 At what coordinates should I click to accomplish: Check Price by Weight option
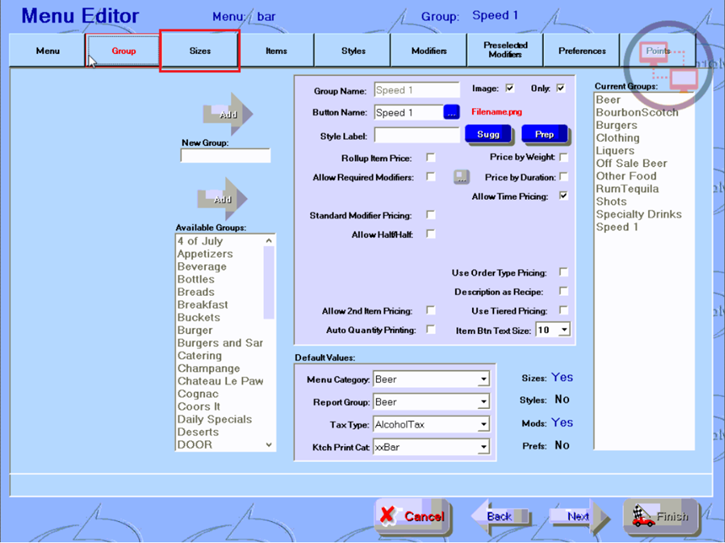[x=564, y=157]
